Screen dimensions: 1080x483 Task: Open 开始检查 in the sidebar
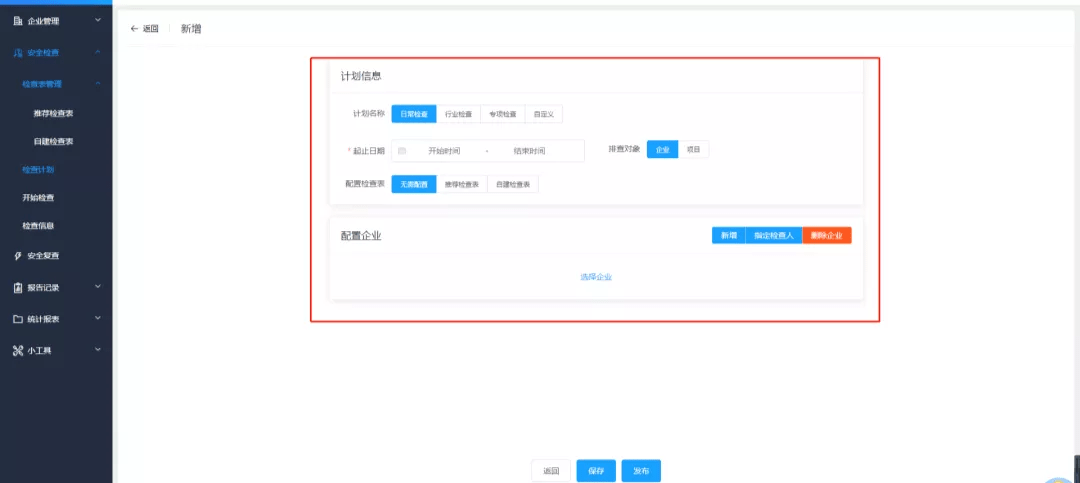(x=38, y=198)
